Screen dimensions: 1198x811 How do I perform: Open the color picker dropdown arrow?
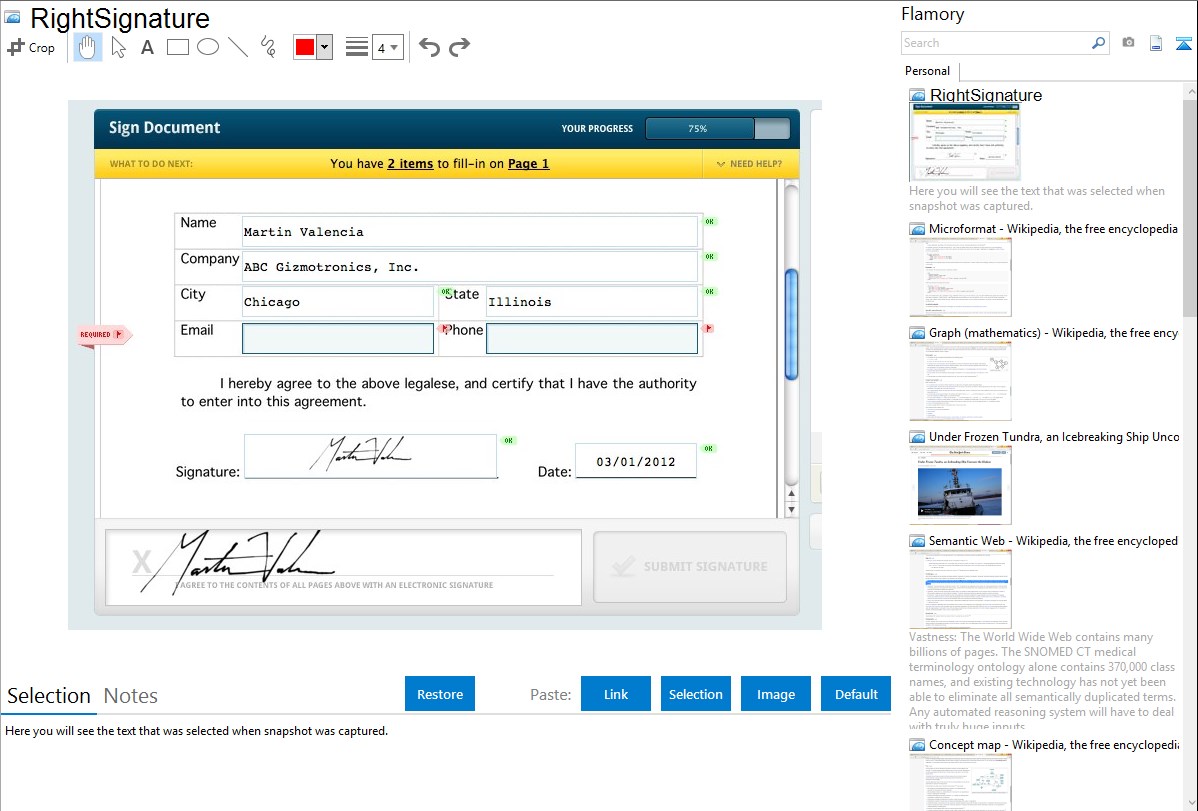coord(325,47)
